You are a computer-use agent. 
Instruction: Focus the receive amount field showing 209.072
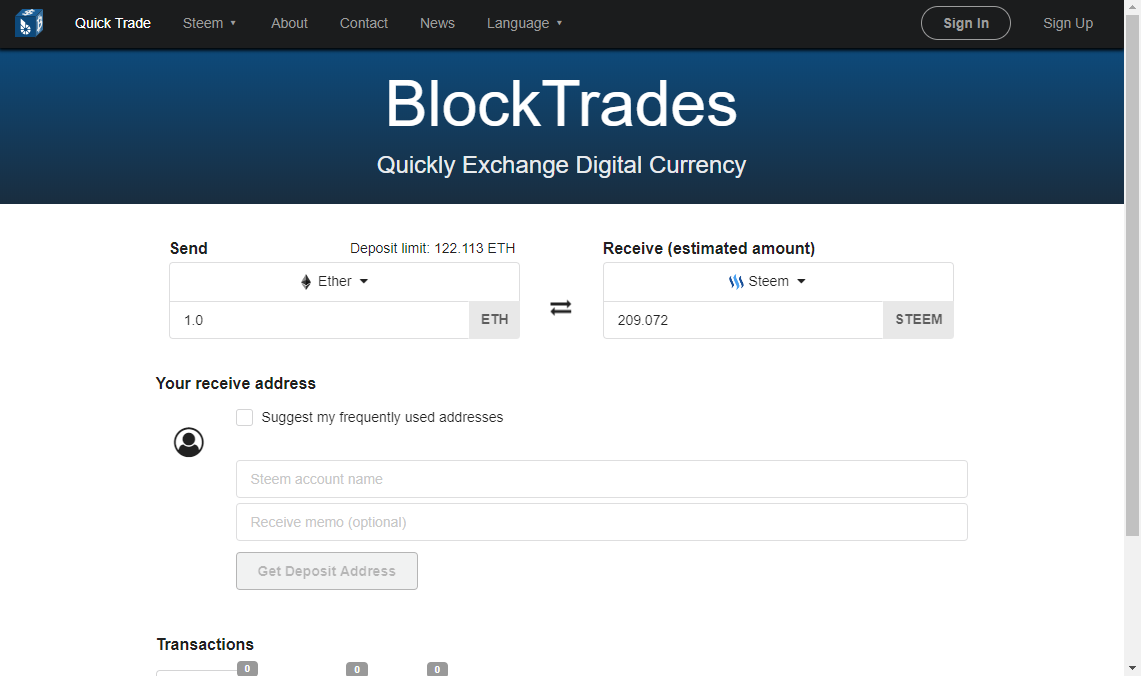click(743, 320)
